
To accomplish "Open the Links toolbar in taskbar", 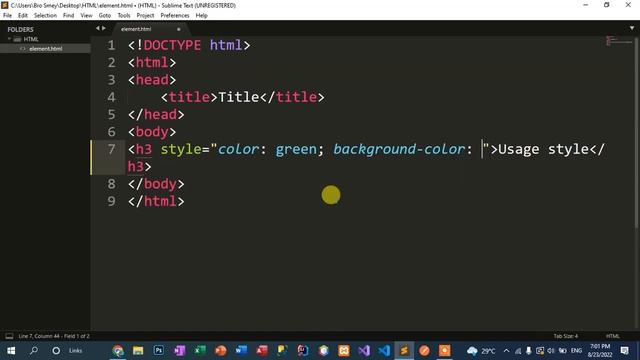I will click(x=76, y=351).
